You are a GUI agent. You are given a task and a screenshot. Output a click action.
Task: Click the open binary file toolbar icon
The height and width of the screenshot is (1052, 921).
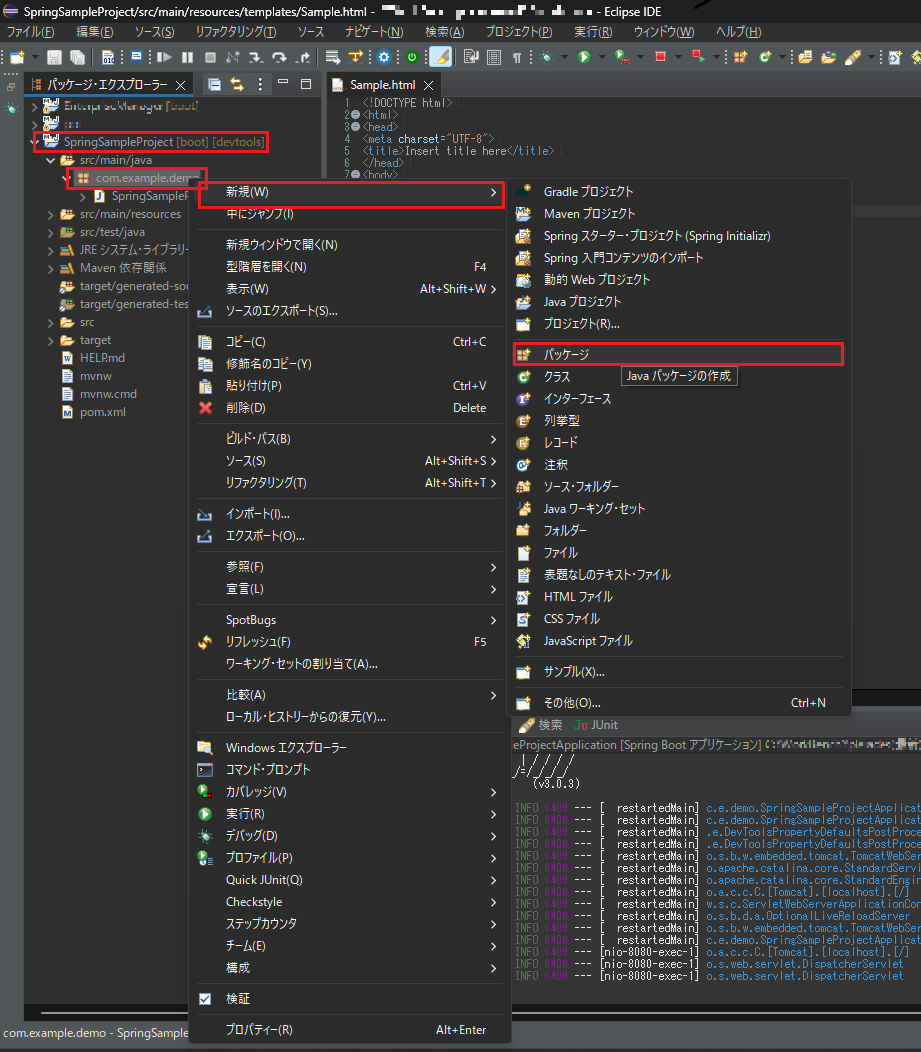pos(108,58)
